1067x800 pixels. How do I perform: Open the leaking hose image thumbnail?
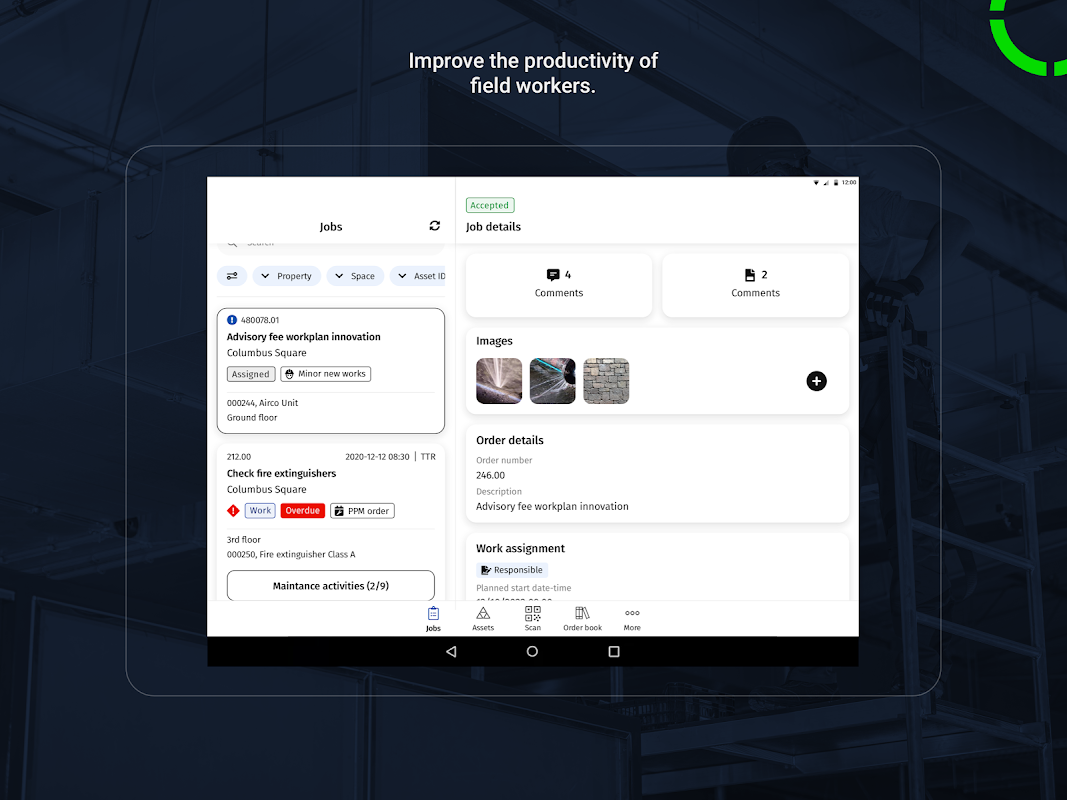[553, 381]
